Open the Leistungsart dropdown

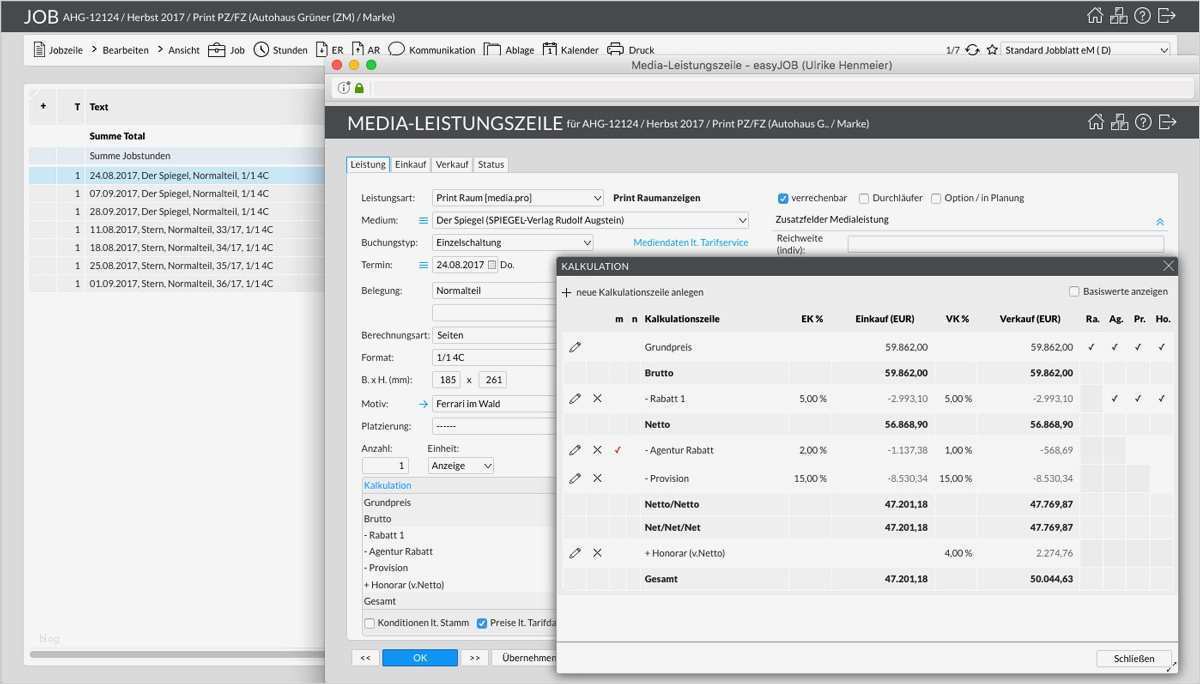tap(518, 198)
